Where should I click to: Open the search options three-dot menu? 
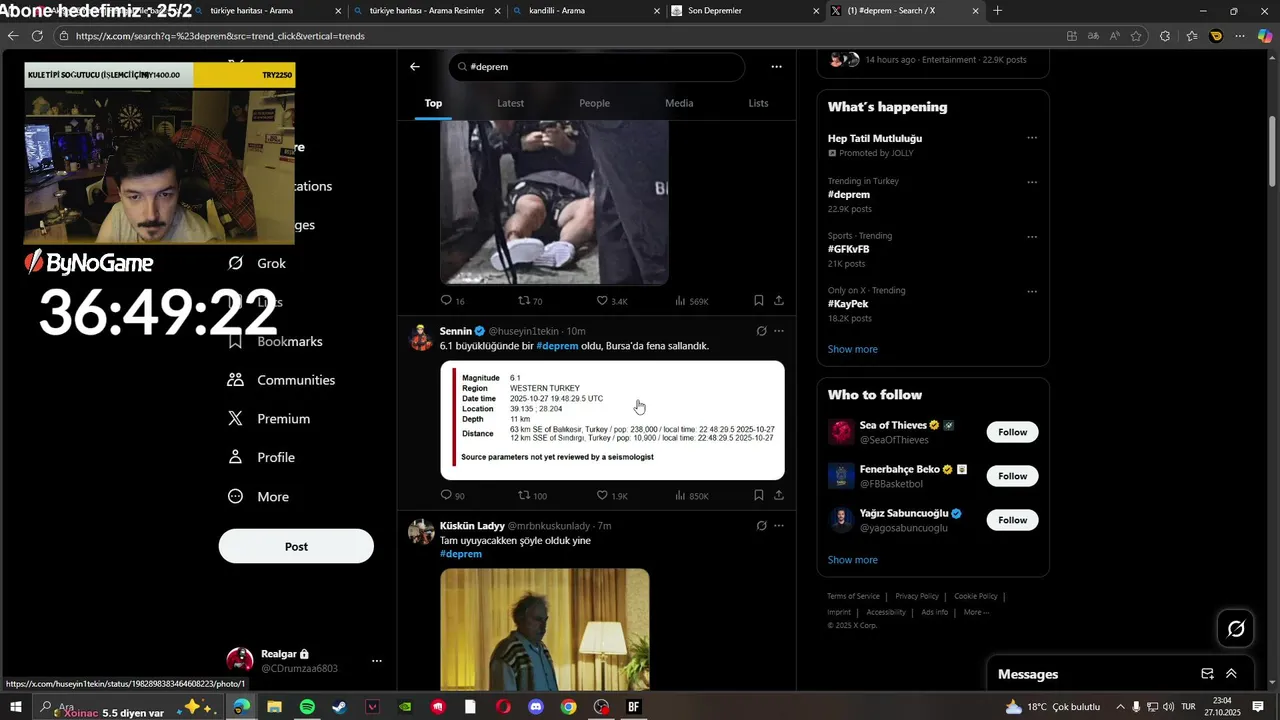coord(776,67)
